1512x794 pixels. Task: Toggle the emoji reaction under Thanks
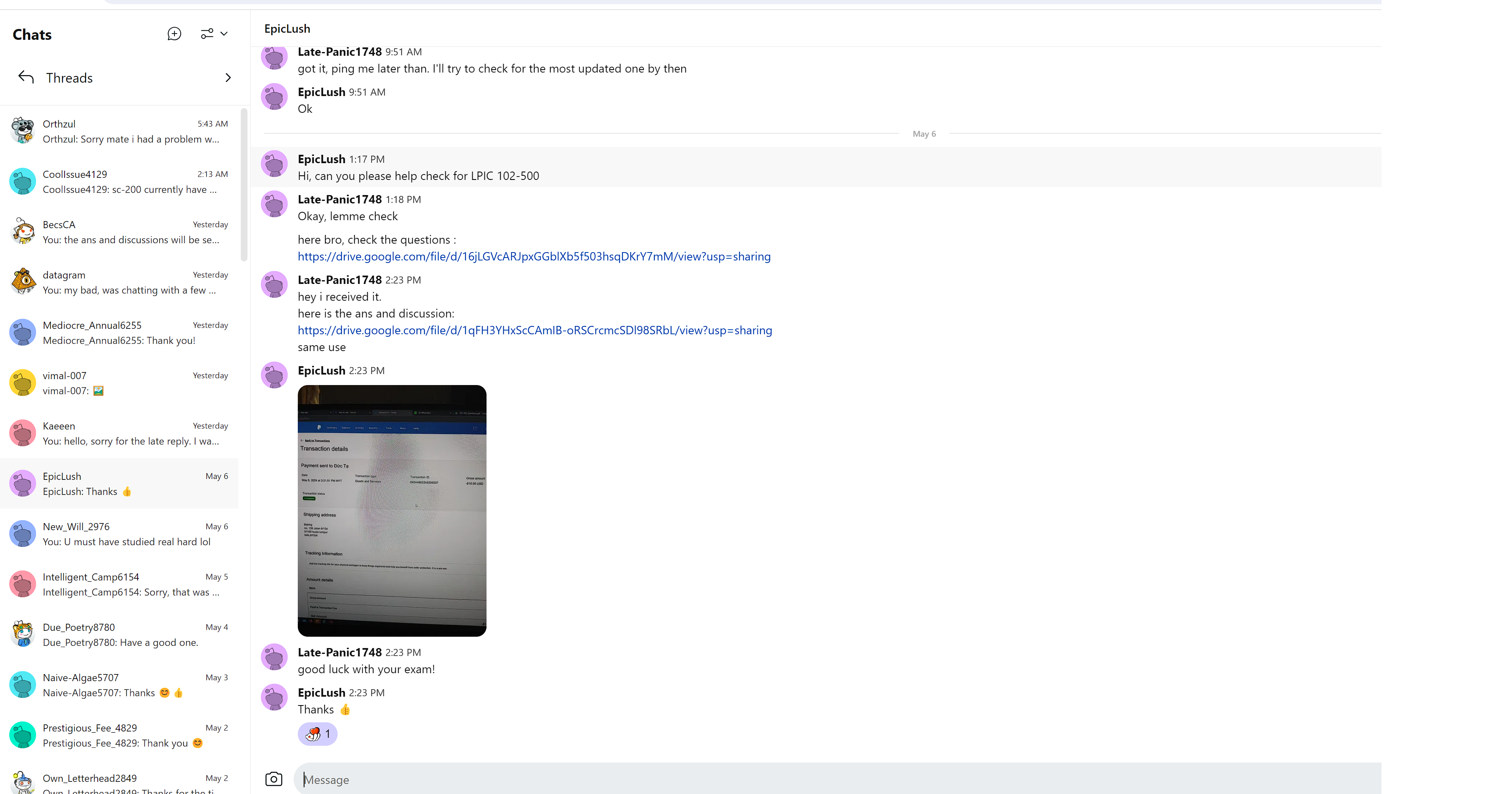[x=317, y=734]
